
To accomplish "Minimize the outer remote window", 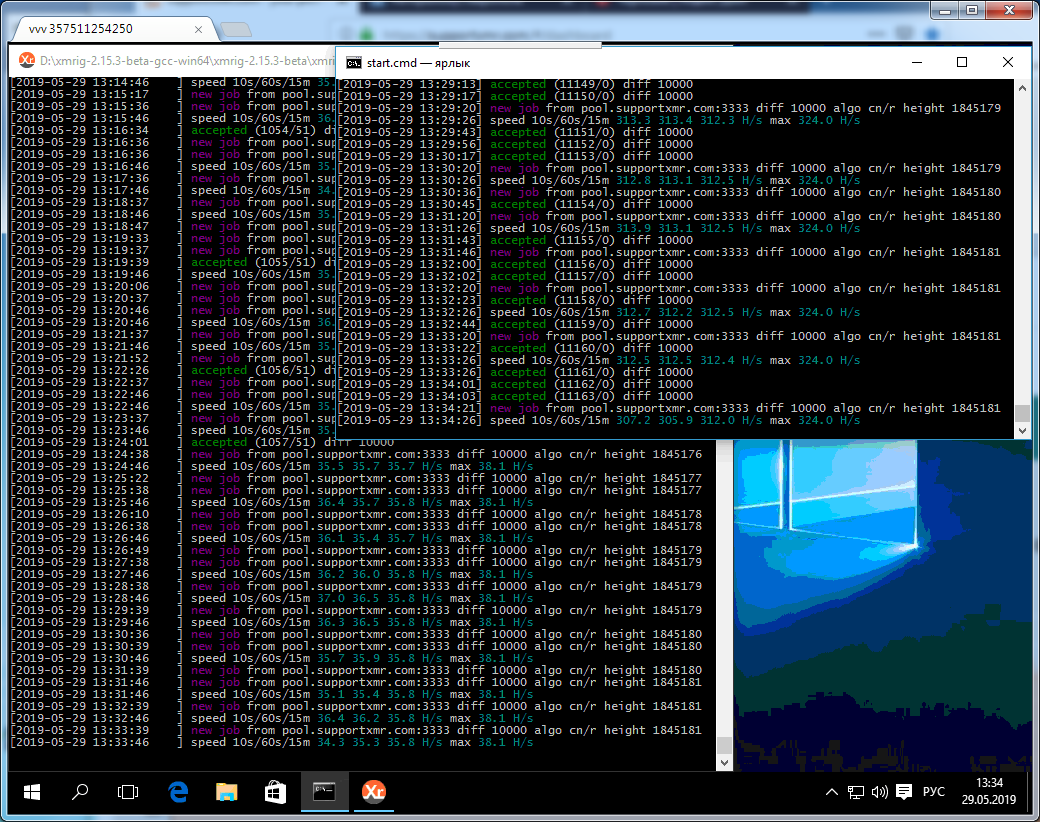I will click(x=945, y=11).
